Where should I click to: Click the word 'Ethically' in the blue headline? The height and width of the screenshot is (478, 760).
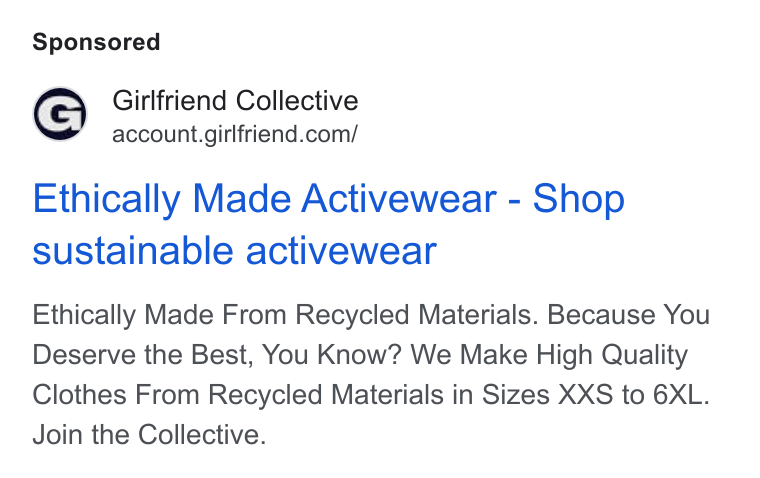click(106, 199)
